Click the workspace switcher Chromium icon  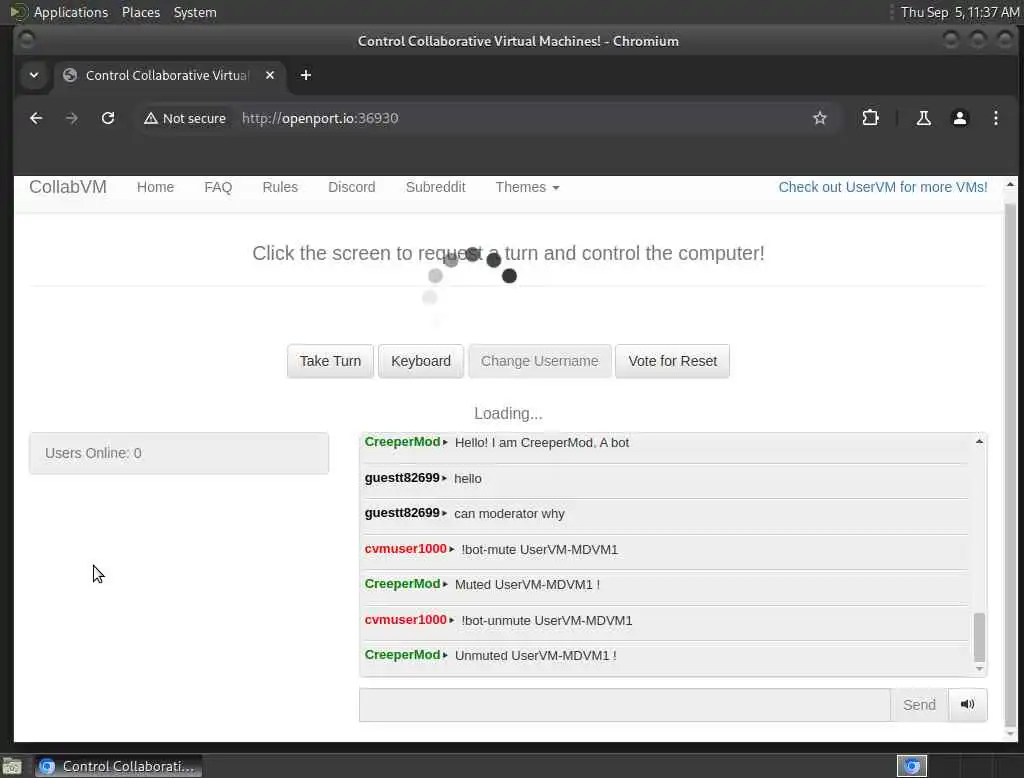click(x=912, y=766)
